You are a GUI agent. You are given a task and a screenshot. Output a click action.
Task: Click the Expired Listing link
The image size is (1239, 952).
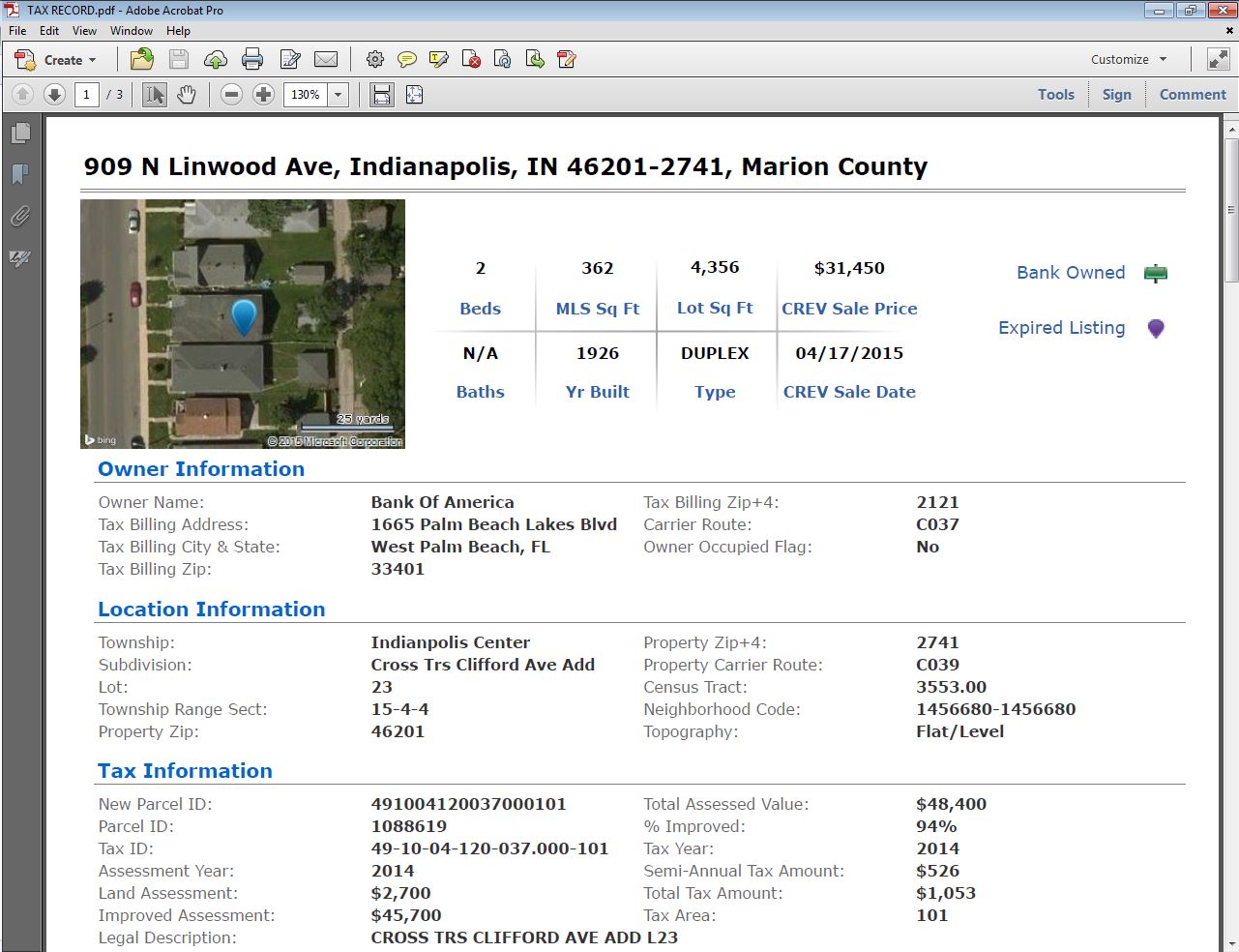click(x=1062, y=328)
